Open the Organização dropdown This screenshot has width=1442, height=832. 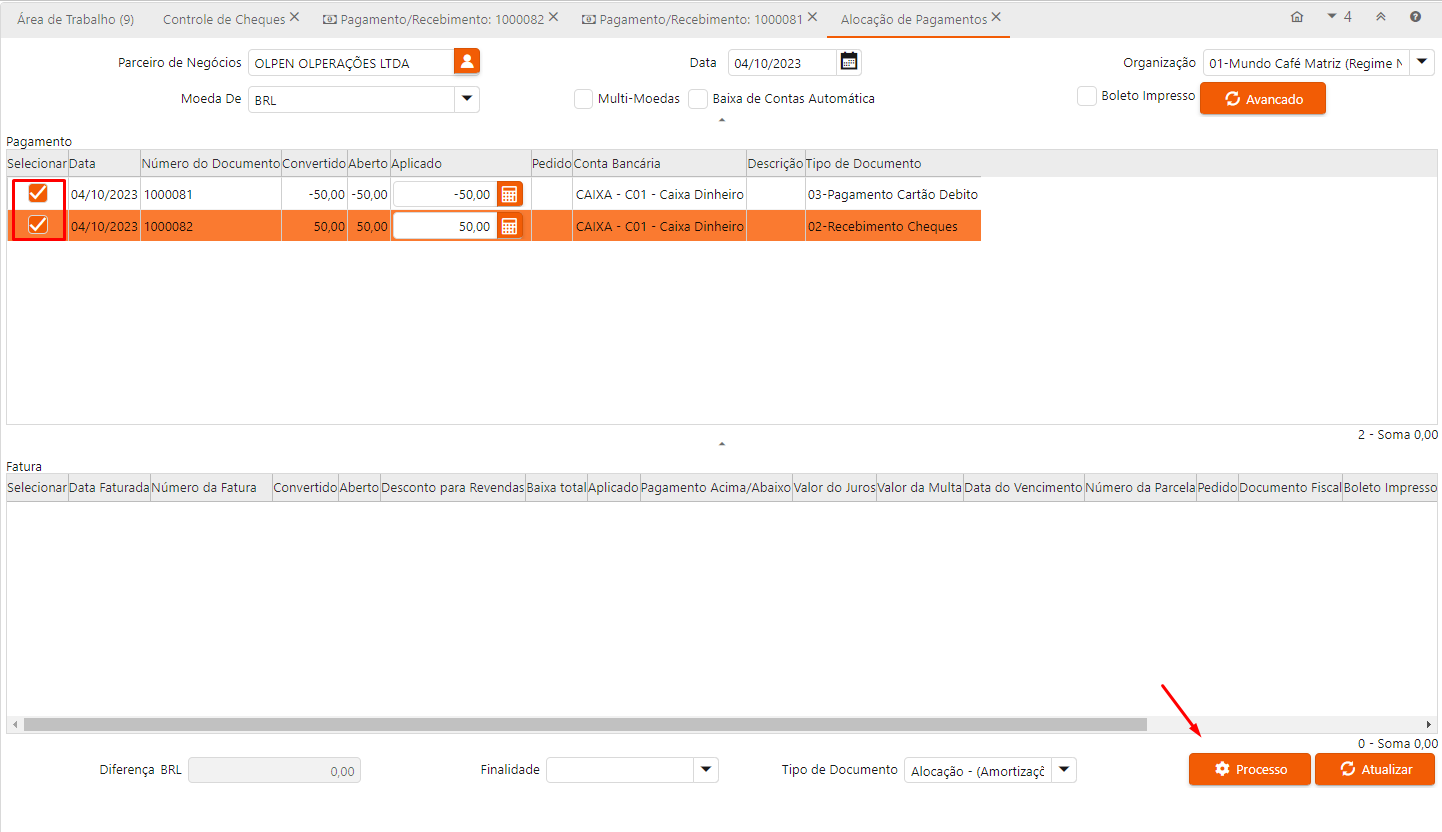(1421, 62)
